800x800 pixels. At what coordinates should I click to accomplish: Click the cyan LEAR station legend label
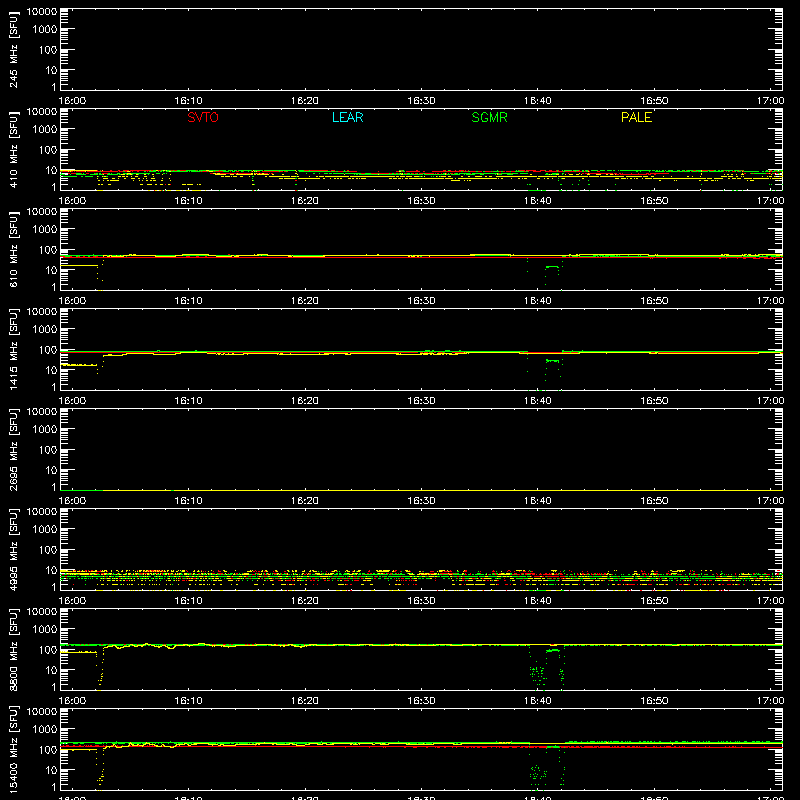tap(347, 117)
